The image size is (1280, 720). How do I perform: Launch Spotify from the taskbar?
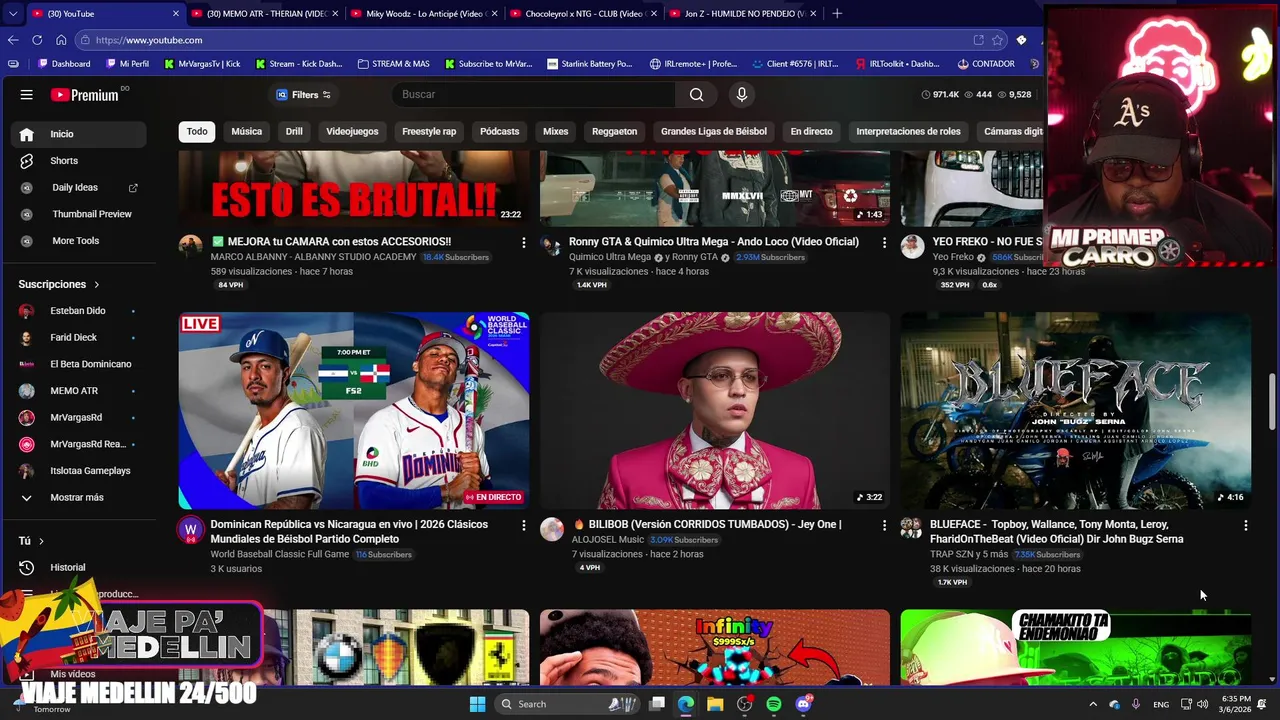tap(774, 704)
